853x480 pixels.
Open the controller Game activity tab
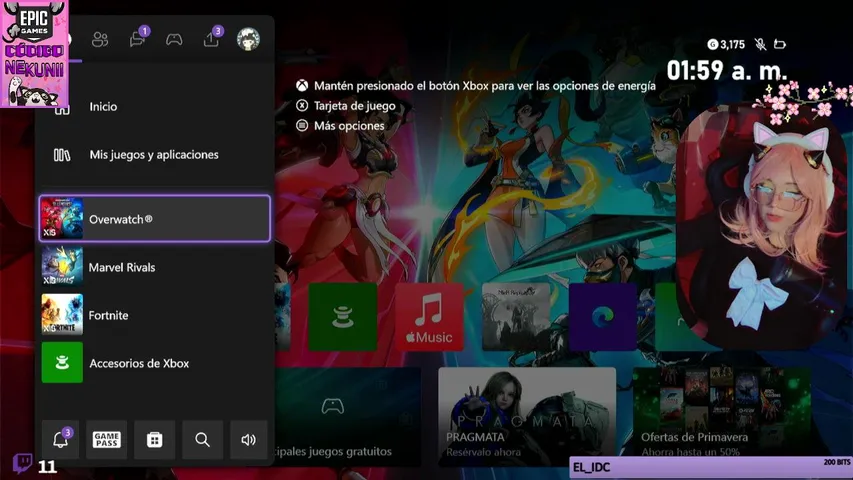tap(174, 39)
